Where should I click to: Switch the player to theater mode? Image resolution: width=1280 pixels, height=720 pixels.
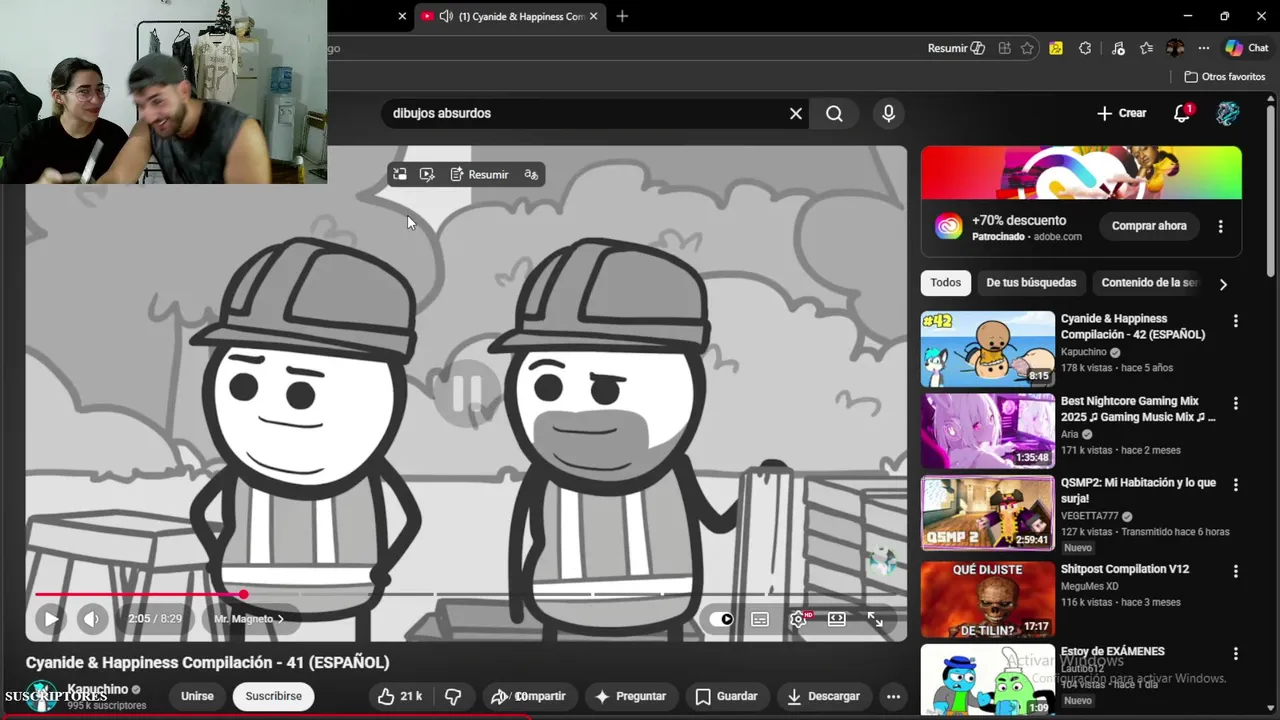click(837, 619)
